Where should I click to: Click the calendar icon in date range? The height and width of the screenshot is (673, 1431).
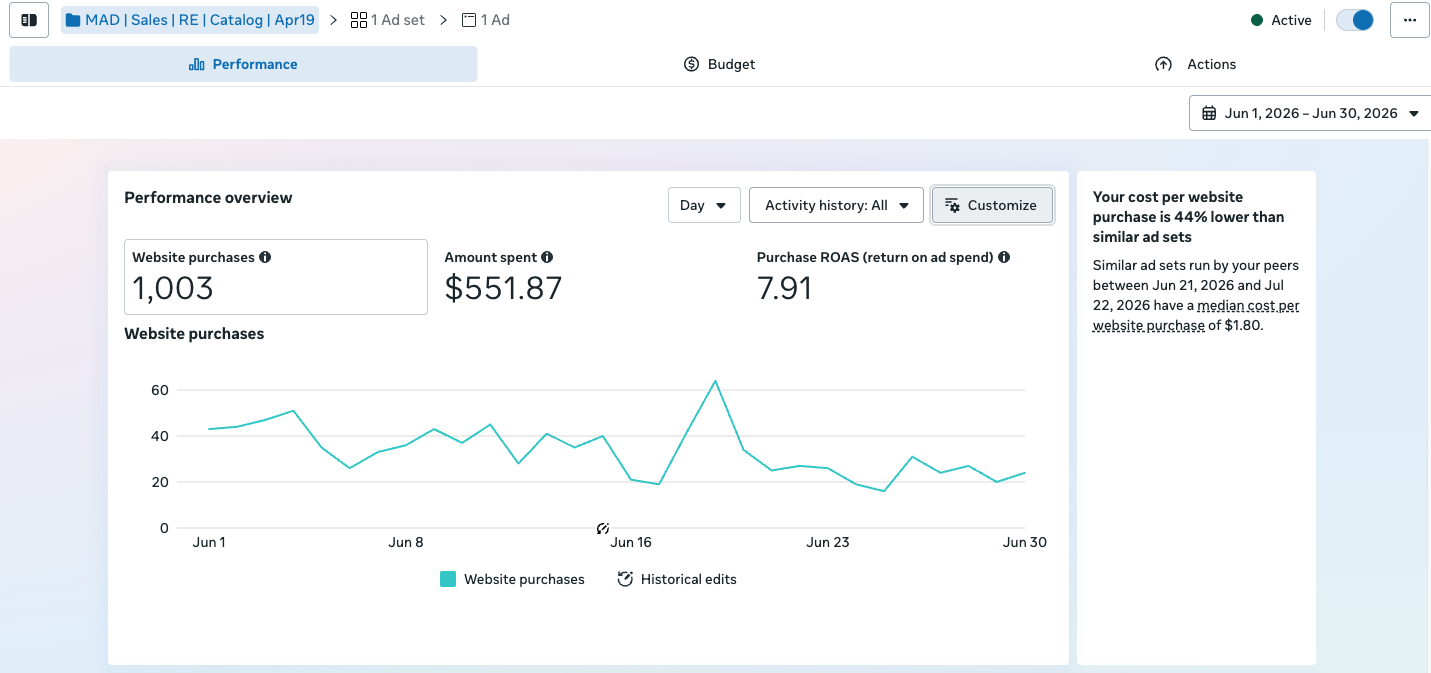point(1209,113)
